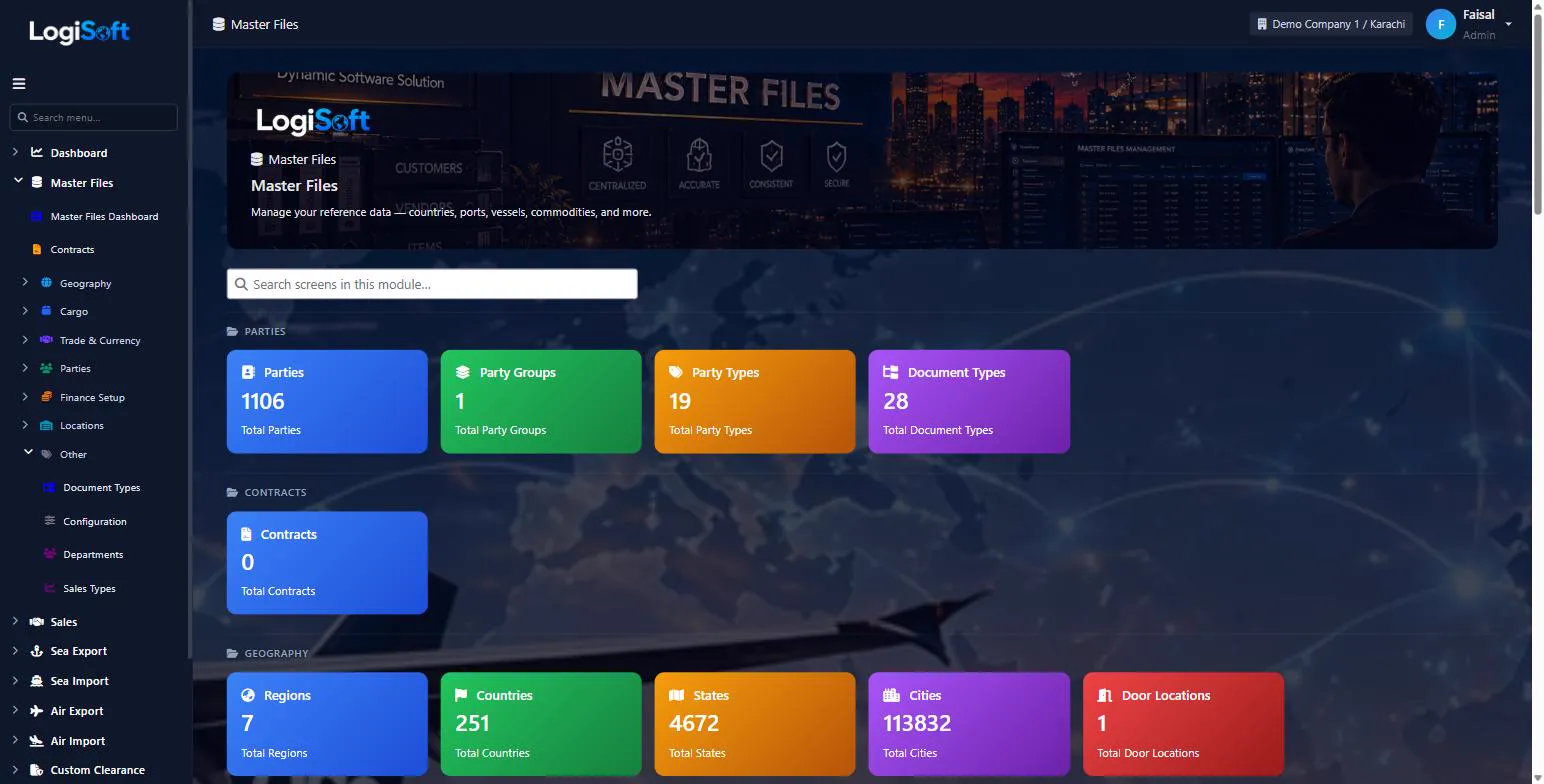
Task: Click the Locations warehouse icon
Action: (46, 425)
